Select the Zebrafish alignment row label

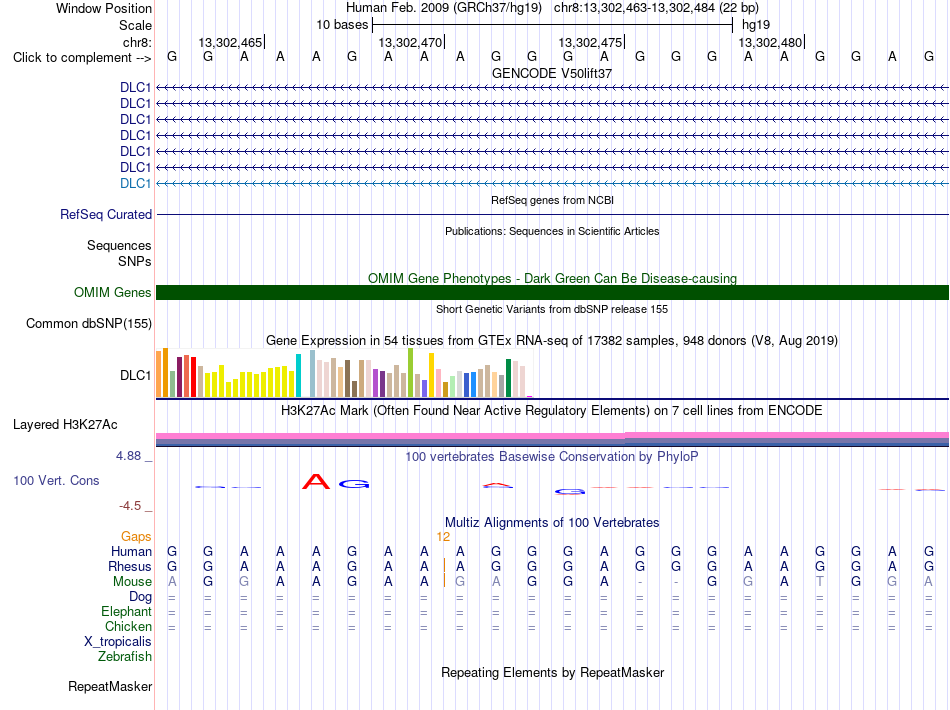[x=125, y=657]
